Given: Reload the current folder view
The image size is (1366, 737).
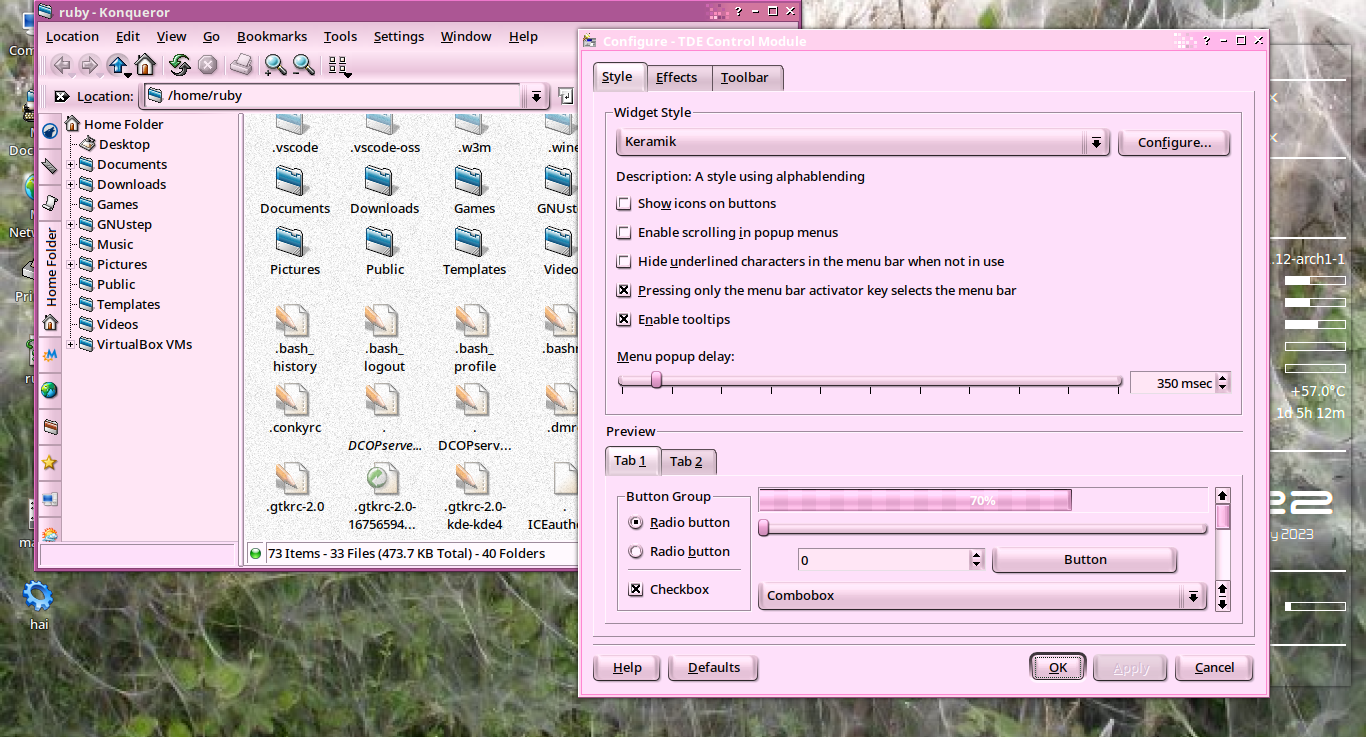Looking at the screenshot, I should click(180, 66).
